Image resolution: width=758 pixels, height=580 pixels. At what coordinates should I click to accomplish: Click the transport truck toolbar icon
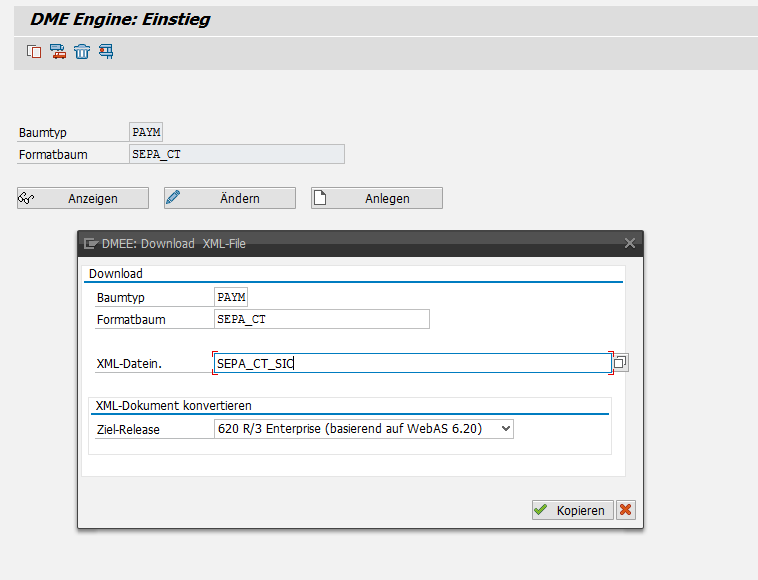58,52
